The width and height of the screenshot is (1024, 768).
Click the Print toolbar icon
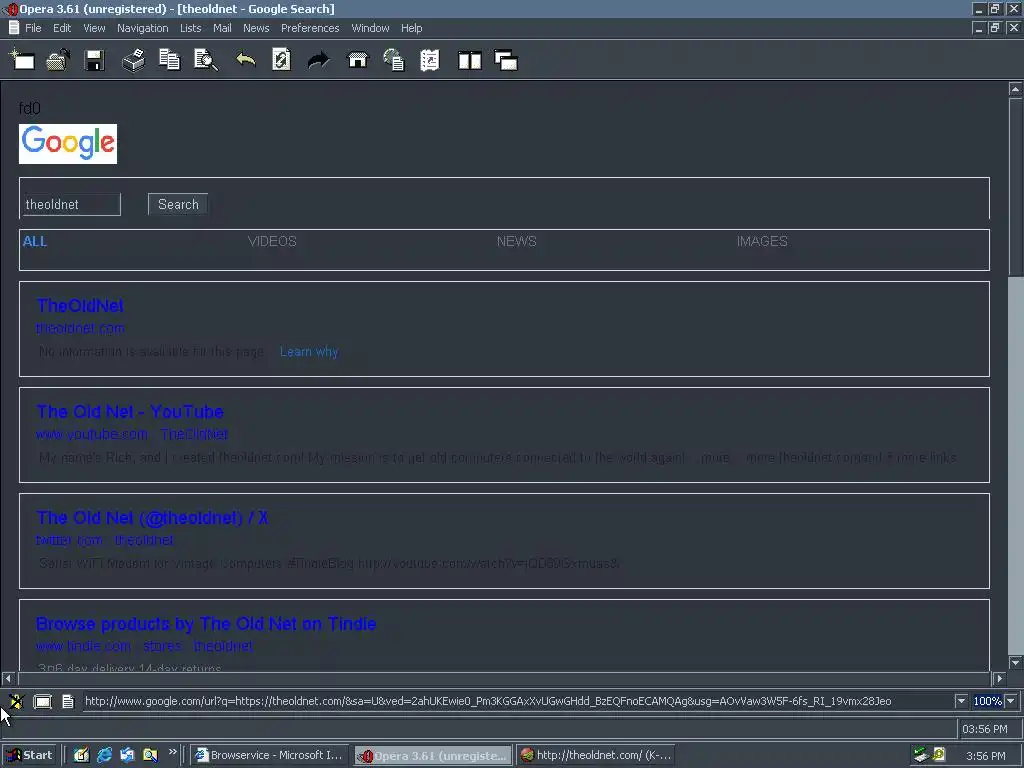click(x=133, y=60)
